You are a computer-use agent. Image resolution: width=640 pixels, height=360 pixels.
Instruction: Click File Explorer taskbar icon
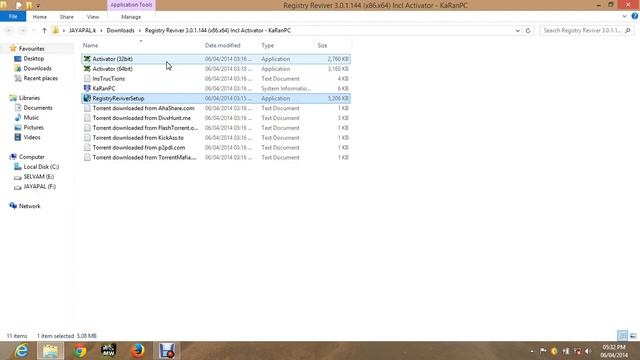[x=51, y=351]
